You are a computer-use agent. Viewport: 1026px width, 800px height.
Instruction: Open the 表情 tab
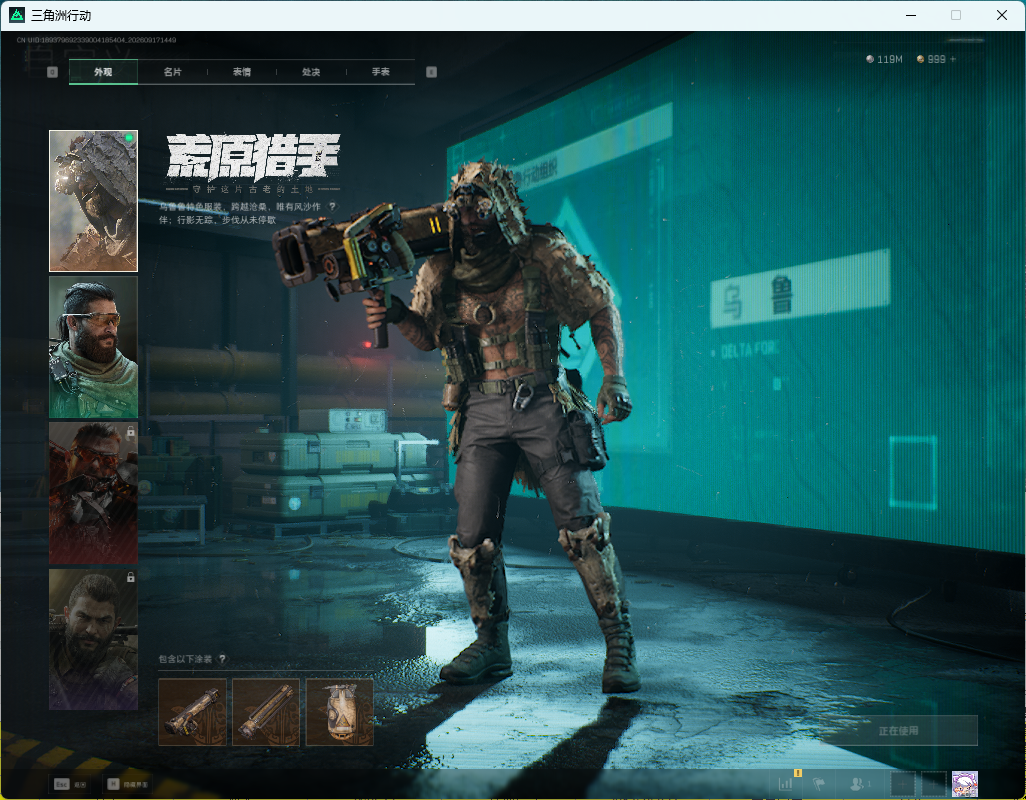pyautogui.click(x=242, y=72)
